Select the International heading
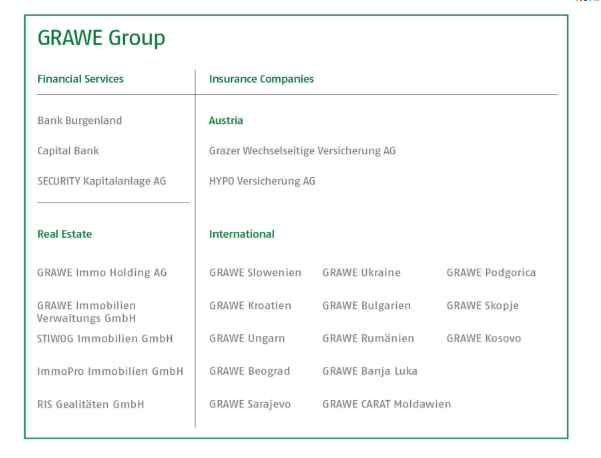This screenshot has width=601, height=458. [241, 234]
